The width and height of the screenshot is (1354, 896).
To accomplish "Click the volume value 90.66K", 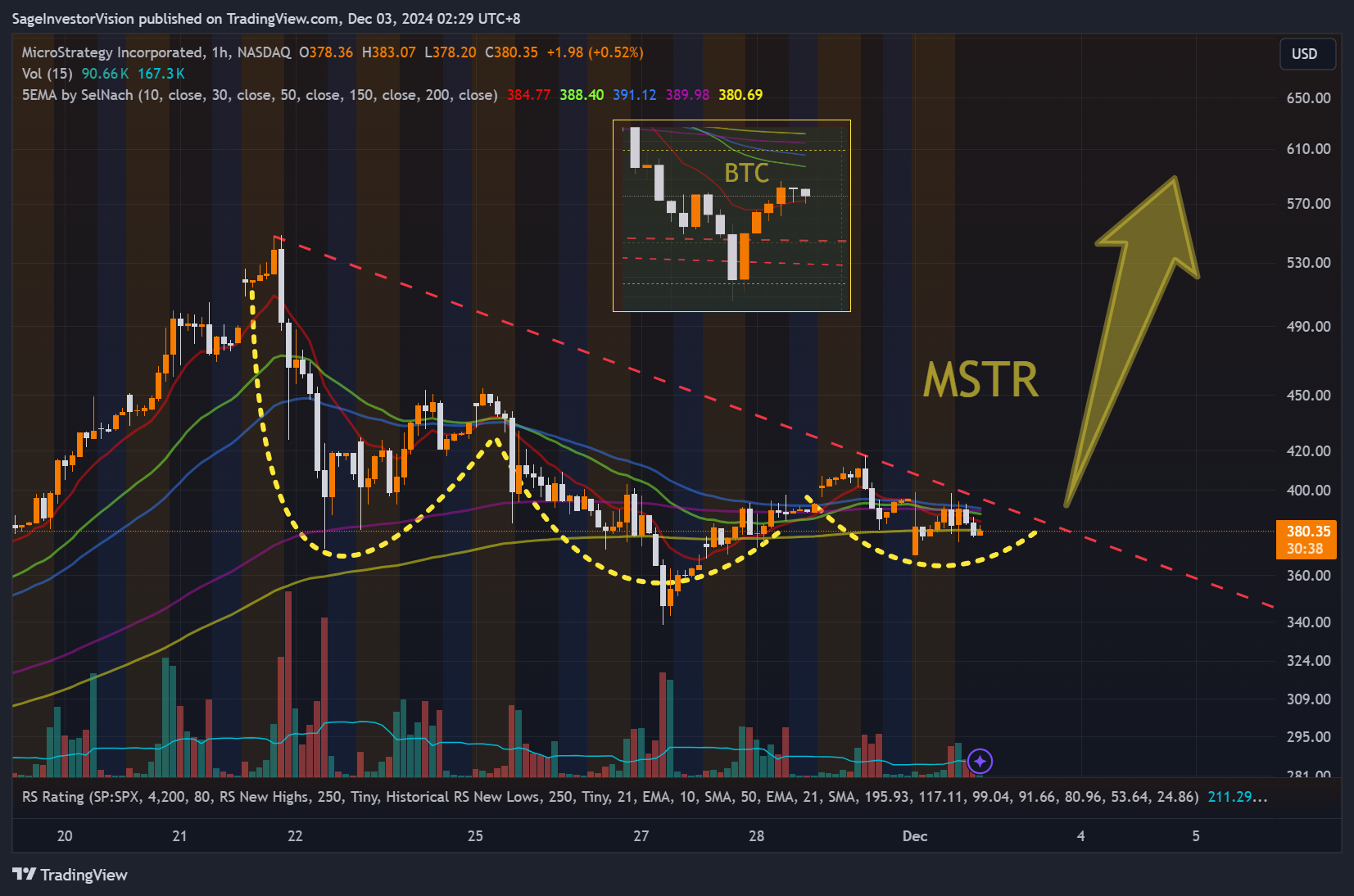I will click(x=105, y=74).
